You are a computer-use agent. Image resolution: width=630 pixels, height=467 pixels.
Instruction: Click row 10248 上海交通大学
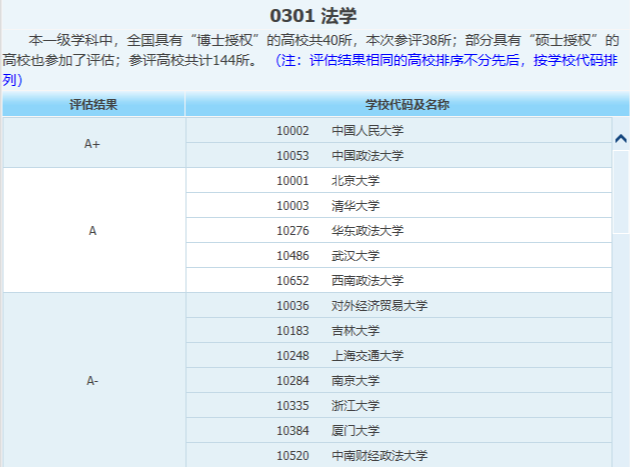pos(399,355)
